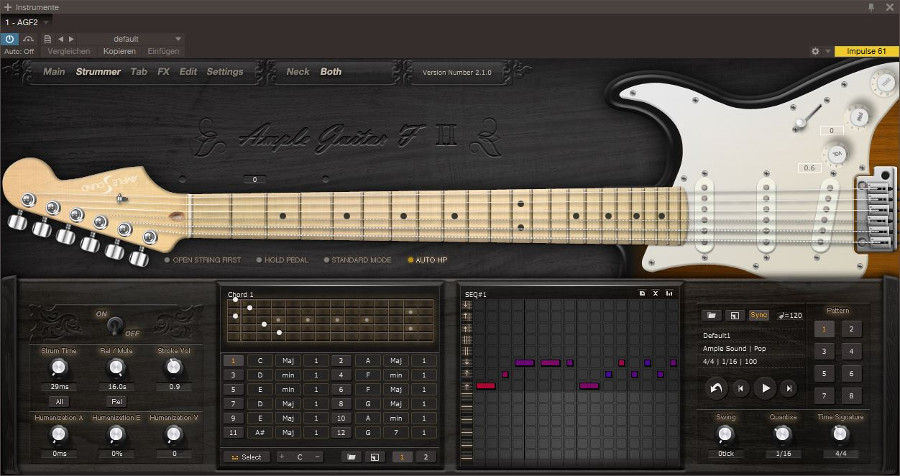Open the gear settings icon near Impulse 61
This screenshot has height=476, width=900.
[x=815, y=51]
